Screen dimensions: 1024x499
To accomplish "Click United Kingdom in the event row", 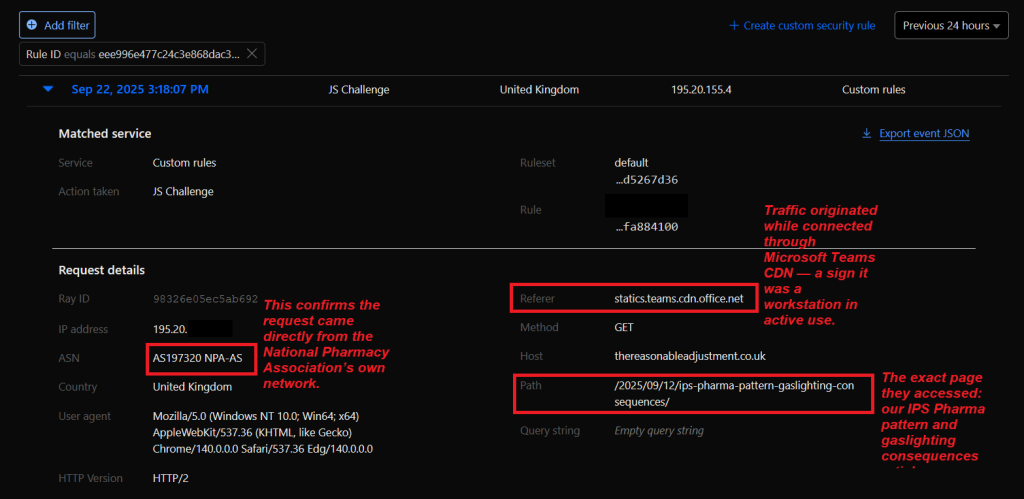I will [539, 89].
